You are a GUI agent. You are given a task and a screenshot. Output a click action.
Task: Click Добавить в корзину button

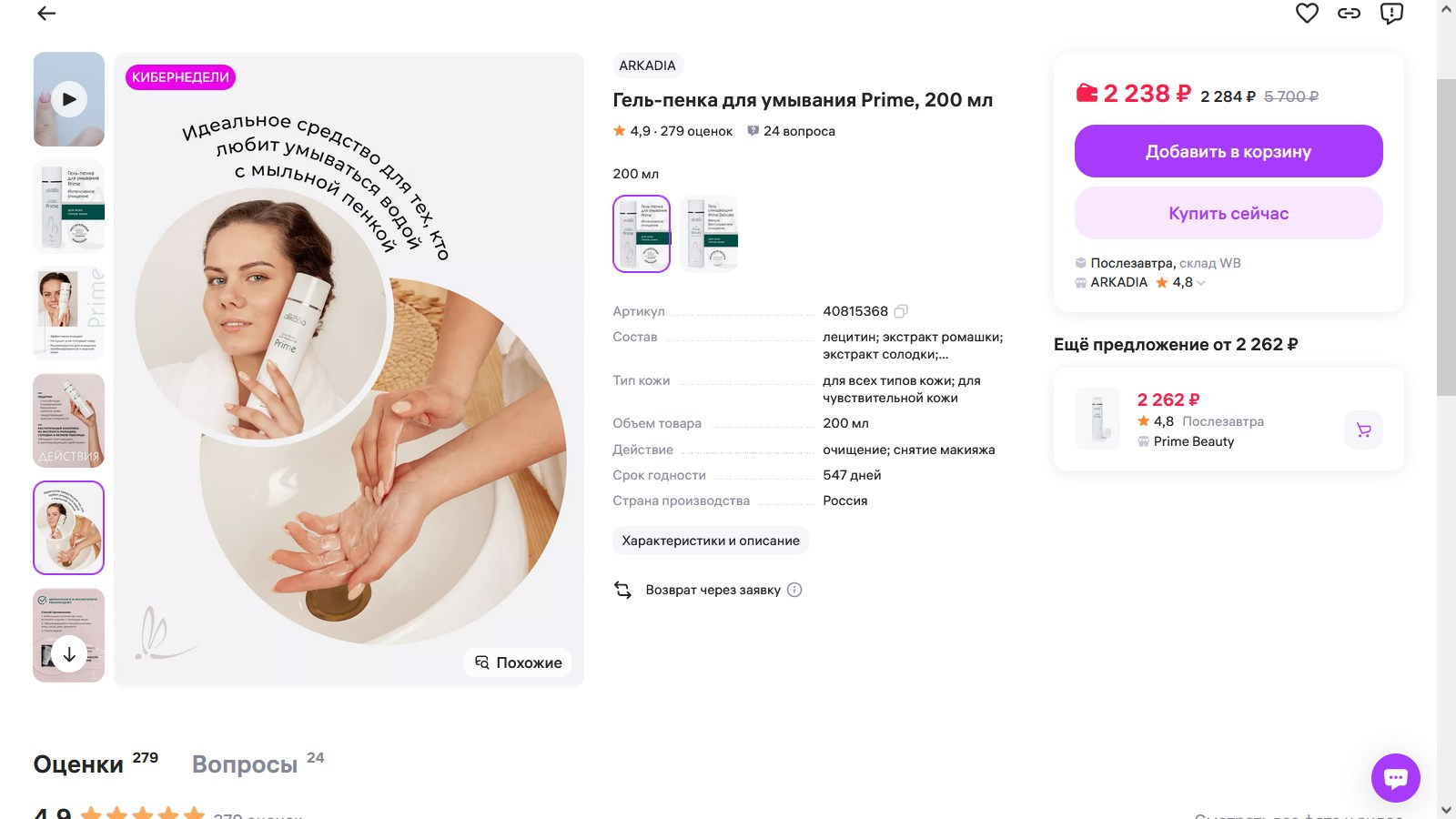(1228, 151)
